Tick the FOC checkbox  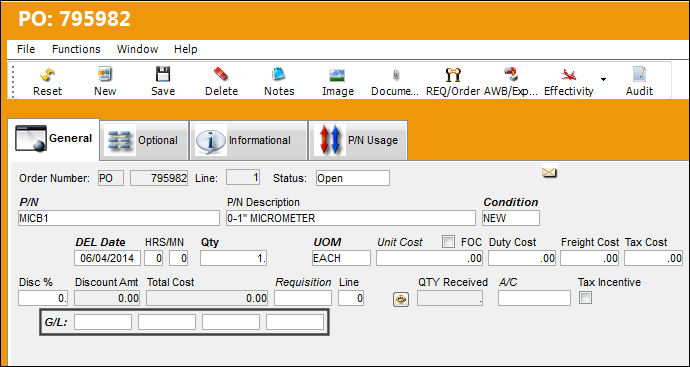[448, 242]
